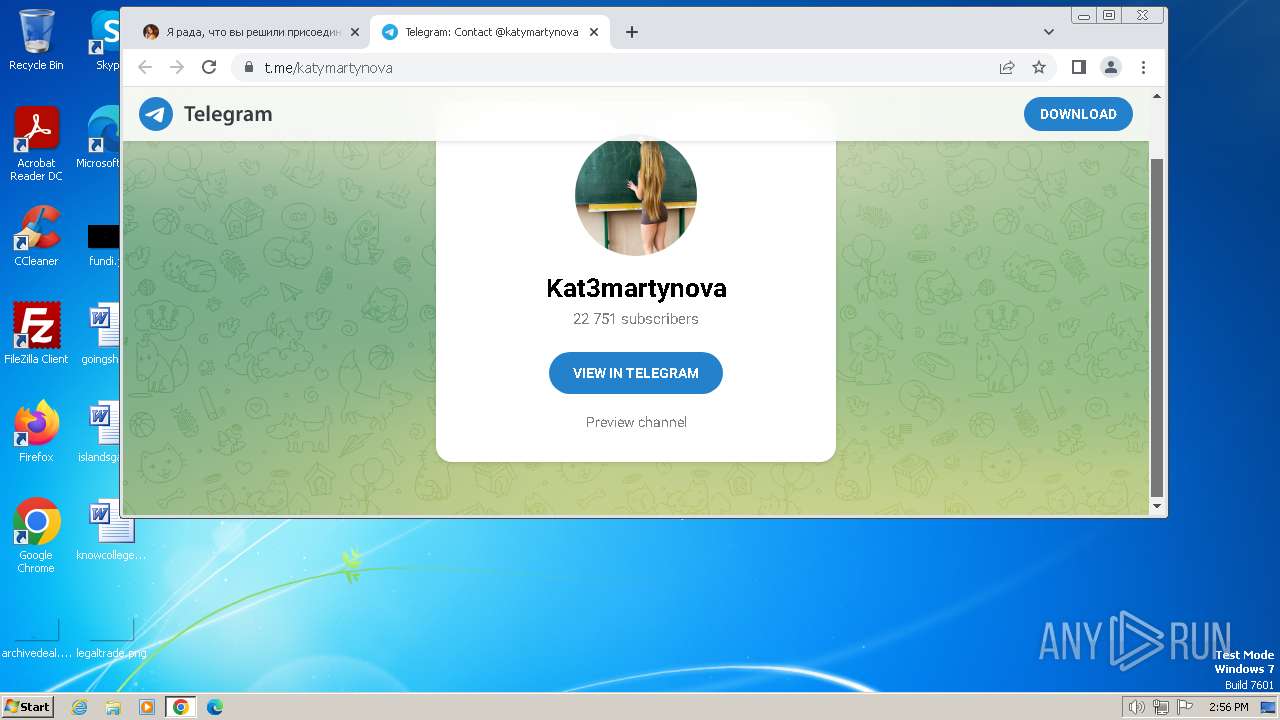Image resolution: width=1280 pixels, height=720 pixels.
Task: Open Google Chrome desktop shortcut
Action: pos(36,535)
